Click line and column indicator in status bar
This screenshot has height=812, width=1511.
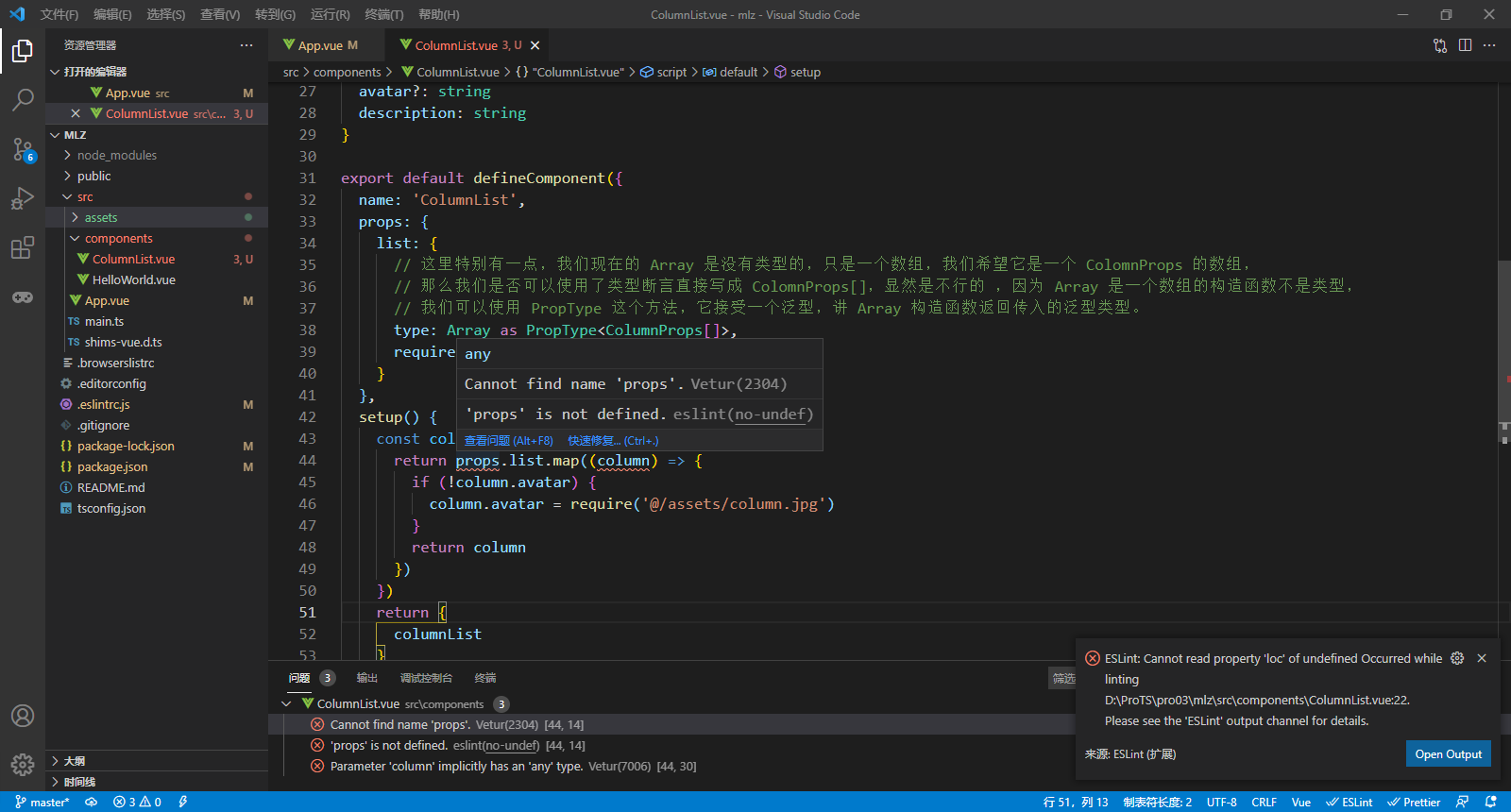1076,802
